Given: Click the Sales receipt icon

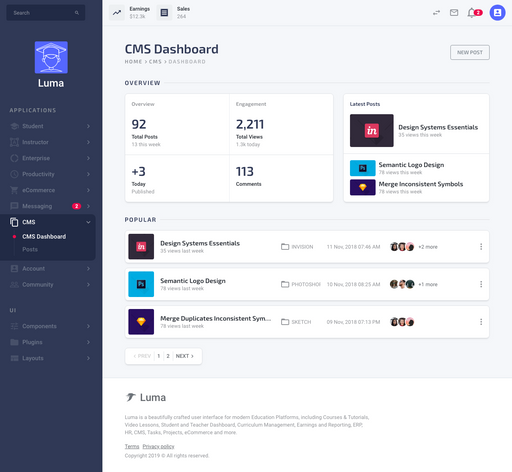Looking at the screenshot, I should [x=164, y=13].
